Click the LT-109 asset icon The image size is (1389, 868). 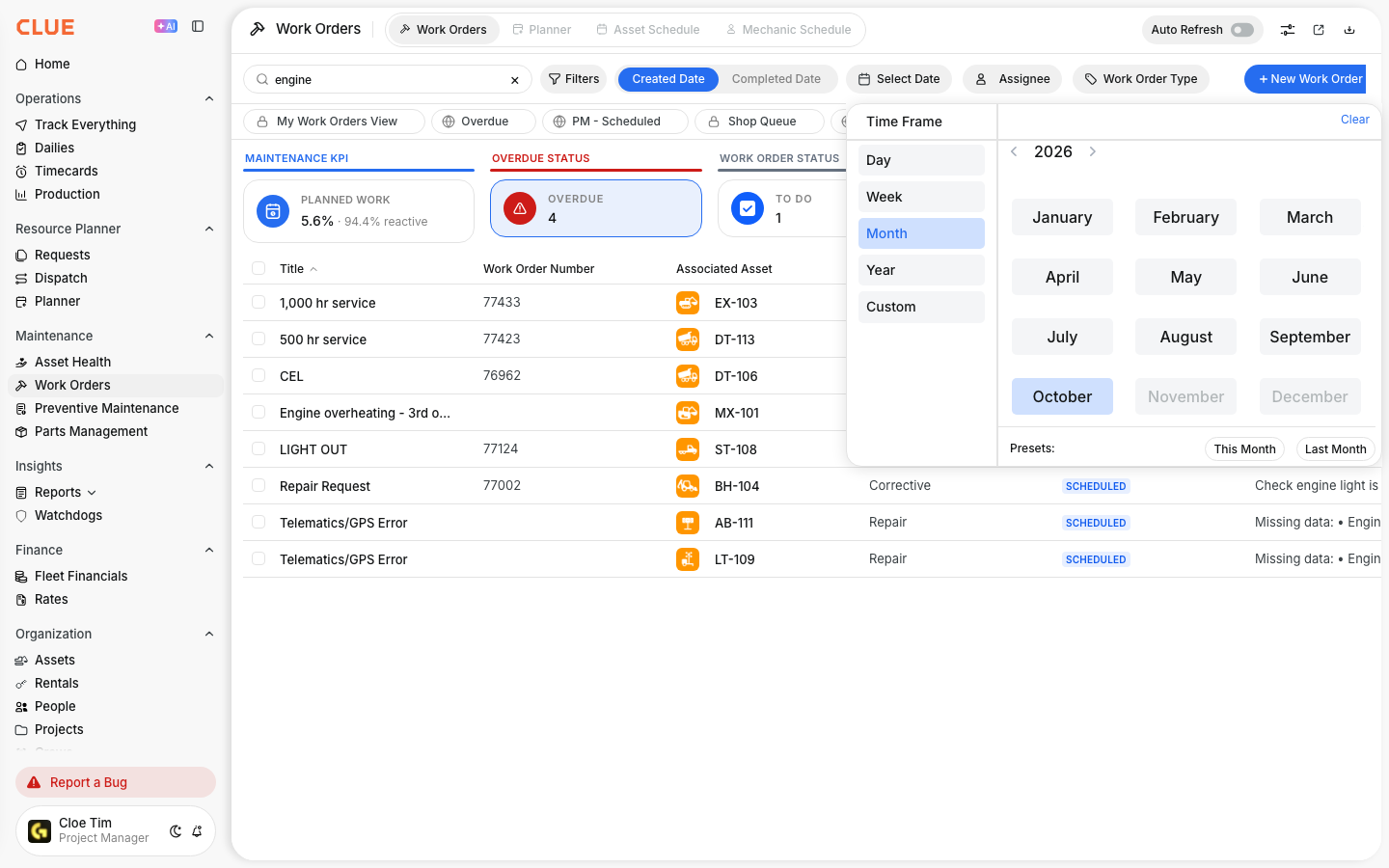688,559
